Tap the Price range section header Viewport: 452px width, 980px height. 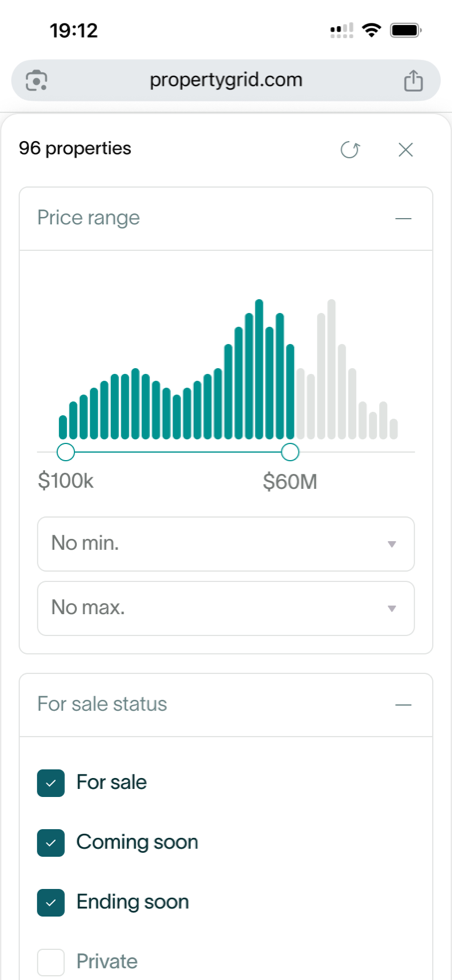(226, 218)
